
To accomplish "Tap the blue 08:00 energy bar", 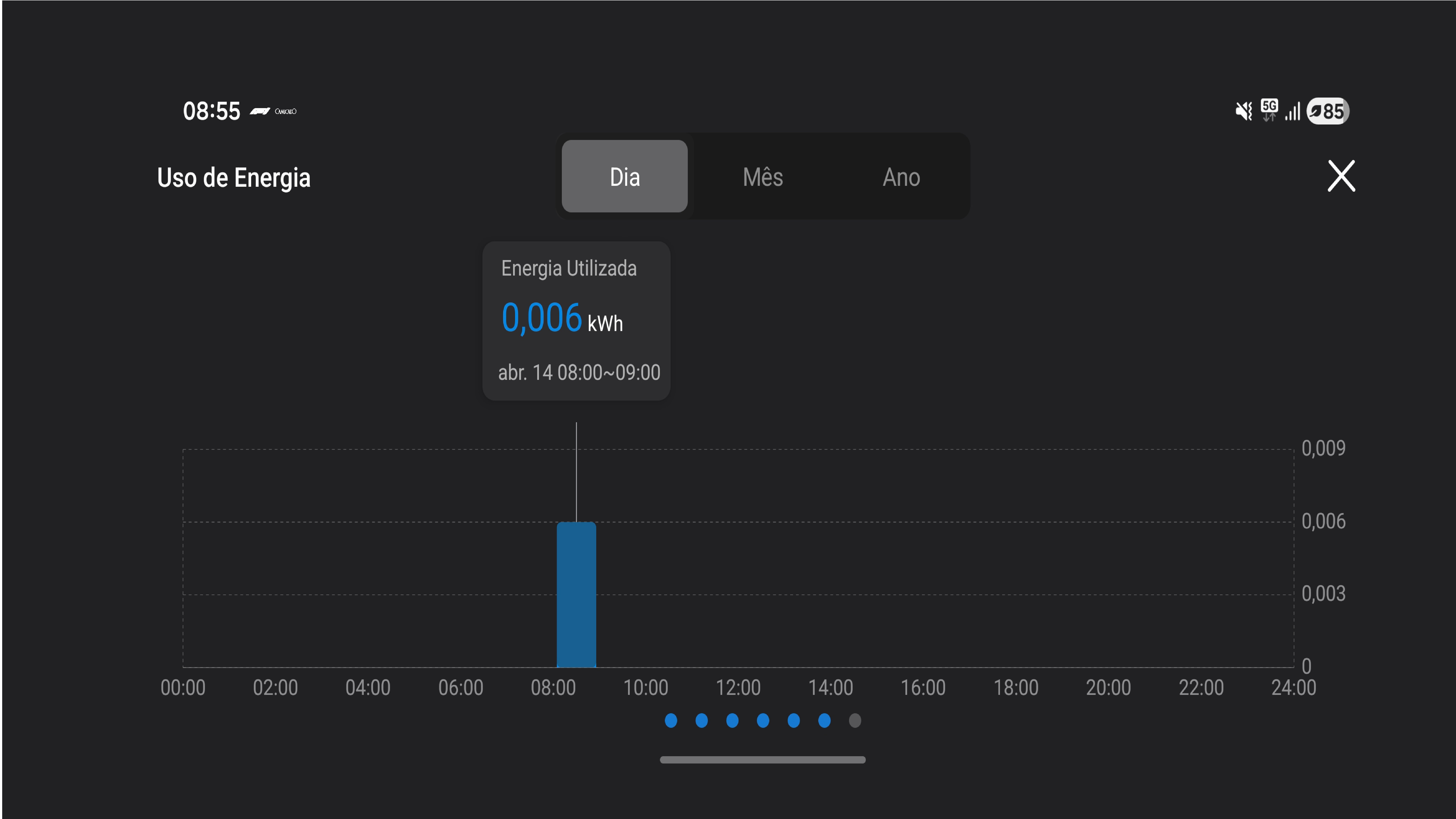I will [x=577, y=595].
